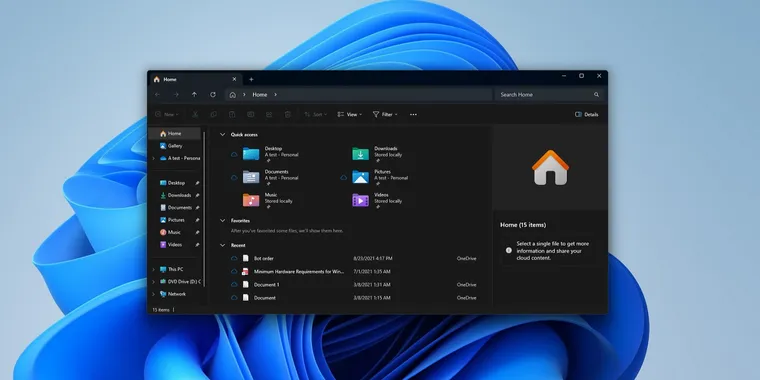Click the Rename icon in toolbar

[x=251, y=114]
